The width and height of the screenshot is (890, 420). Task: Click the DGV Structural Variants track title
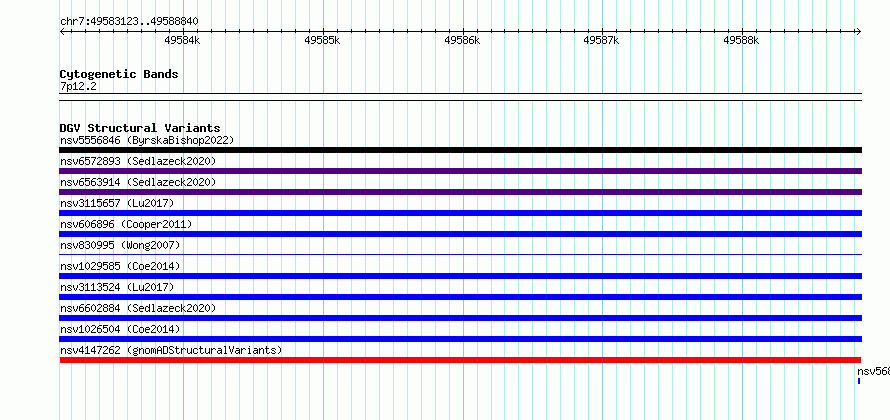[x=140, y=128]
